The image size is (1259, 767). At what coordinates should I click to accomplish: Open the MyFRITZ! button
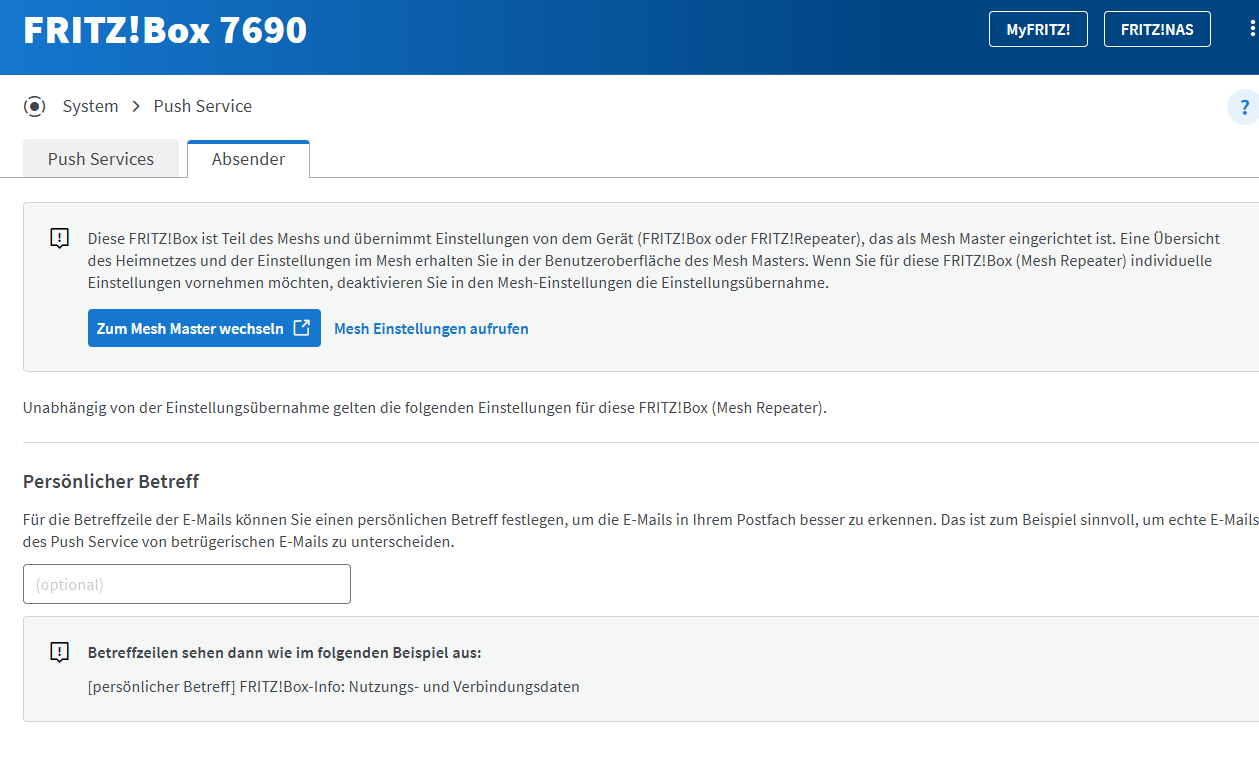[x=1038, y=29]
